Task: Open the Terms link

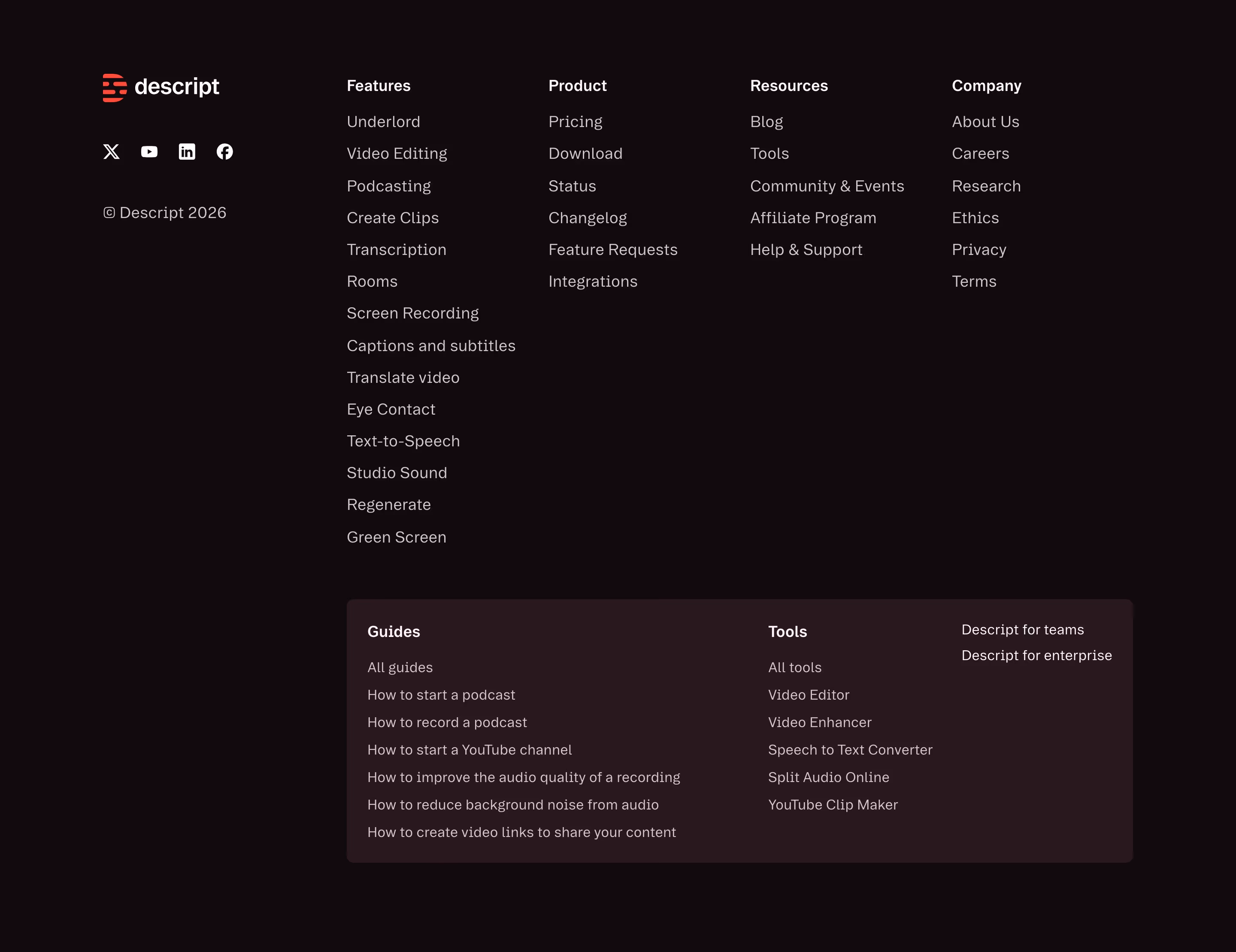Action: tap(975, 281)
